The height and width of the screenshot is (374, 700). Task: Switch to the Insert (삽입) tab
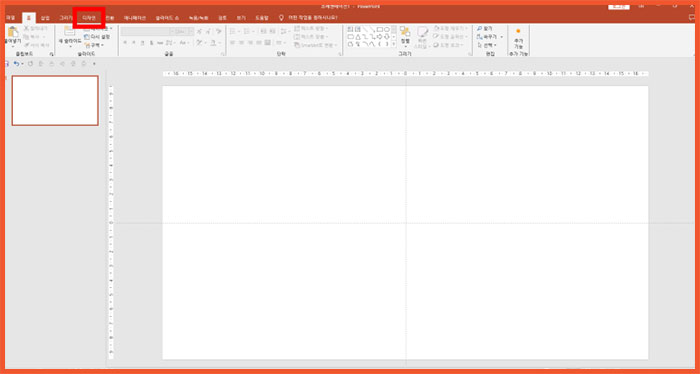45,18
